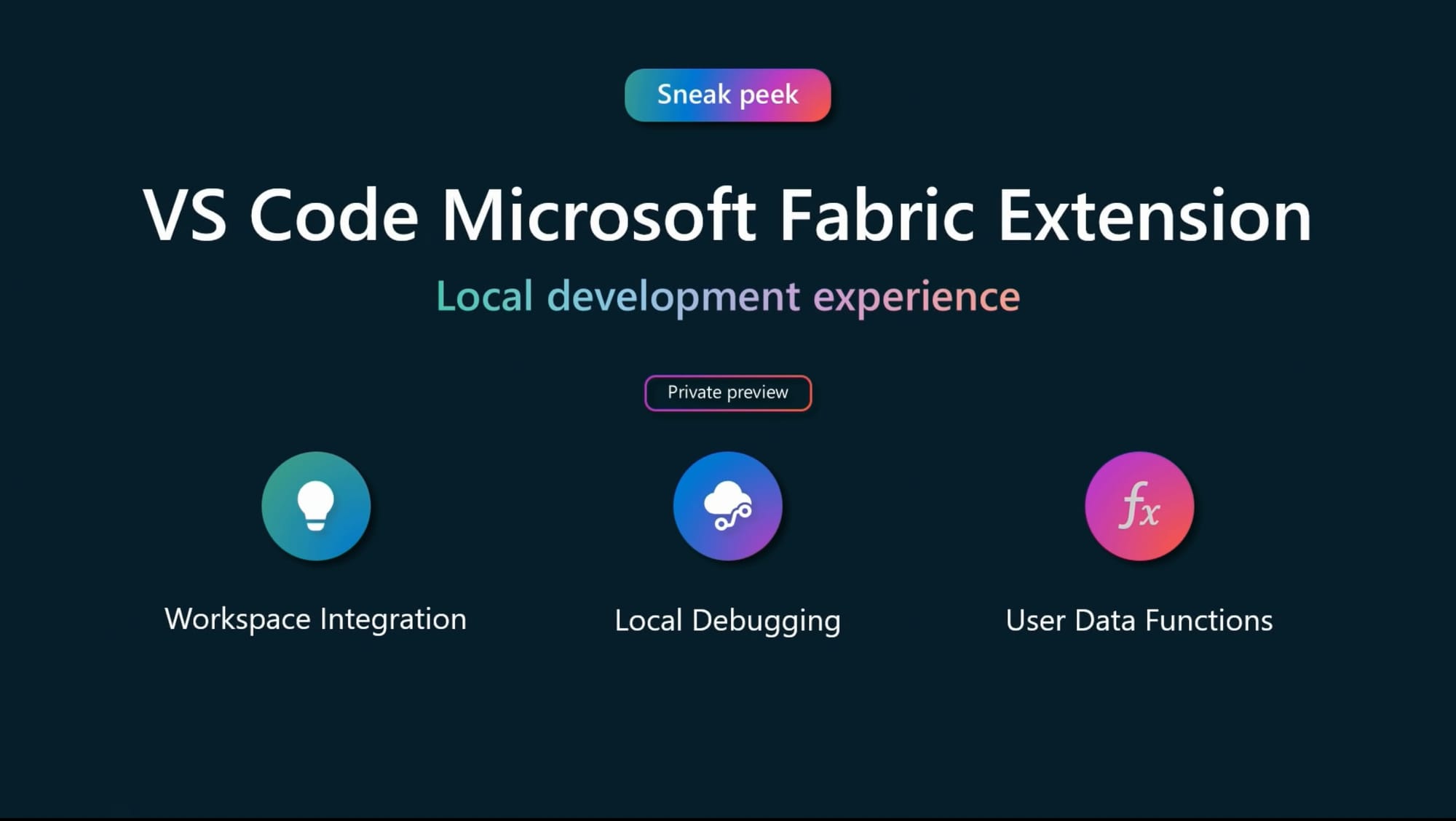Click the User Data Functions fx icon

pyautogui.click(x=1139, y=506)
